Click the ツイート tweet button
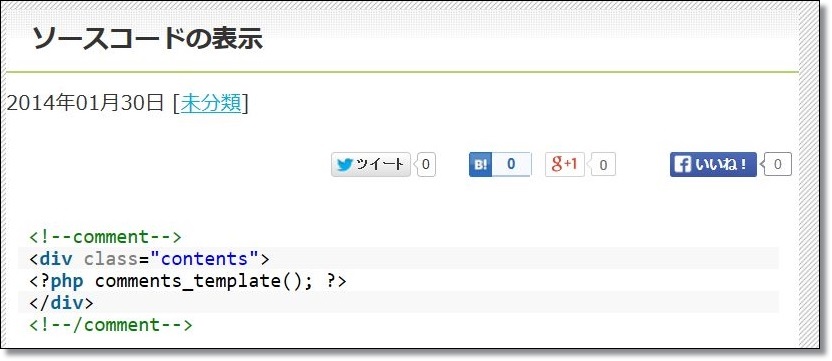This screenshot has height=361, width=832. point(371,165)
